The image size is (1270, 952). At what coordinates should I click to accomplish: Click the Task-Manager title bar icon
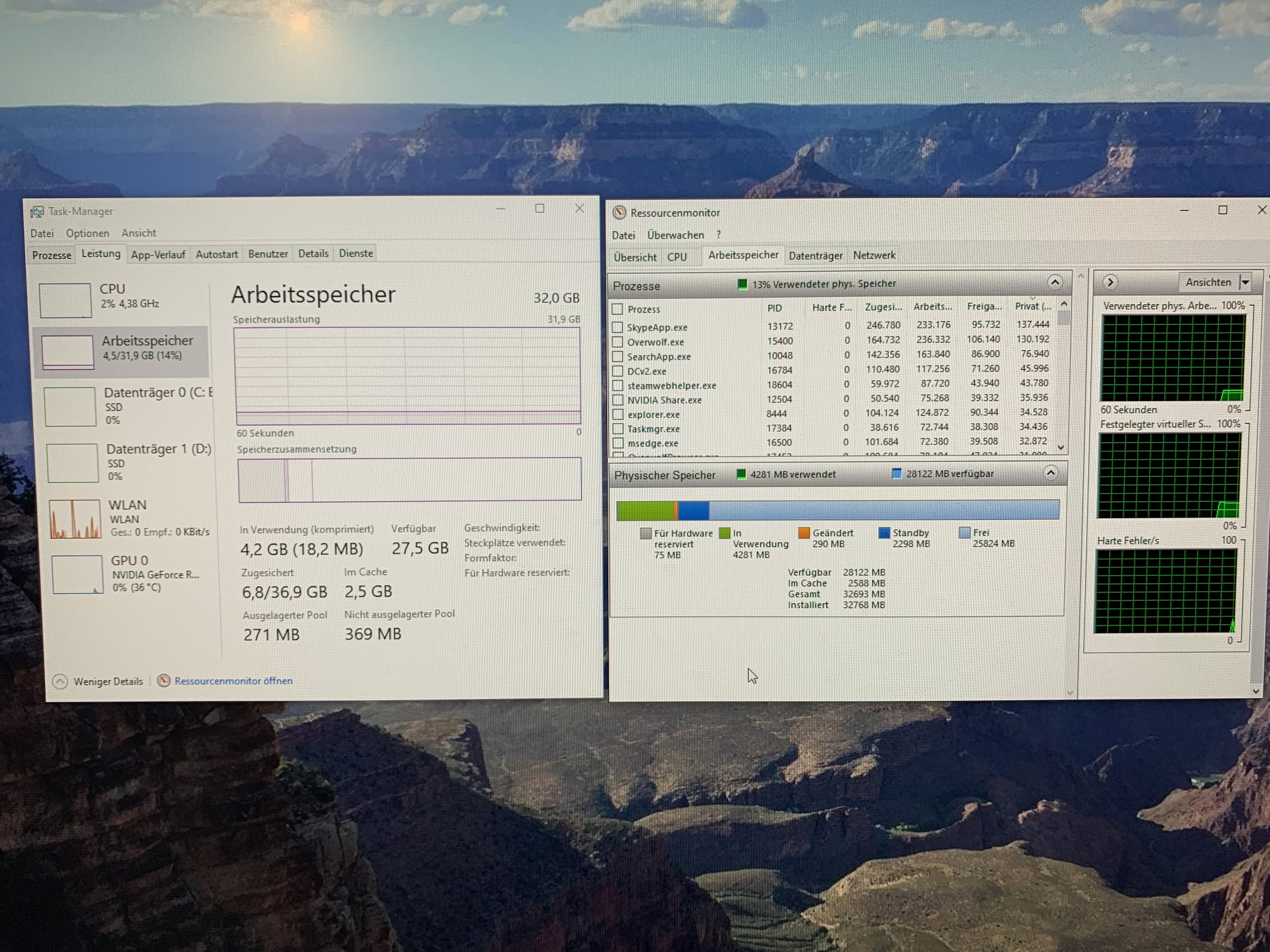tap(37, 212)
